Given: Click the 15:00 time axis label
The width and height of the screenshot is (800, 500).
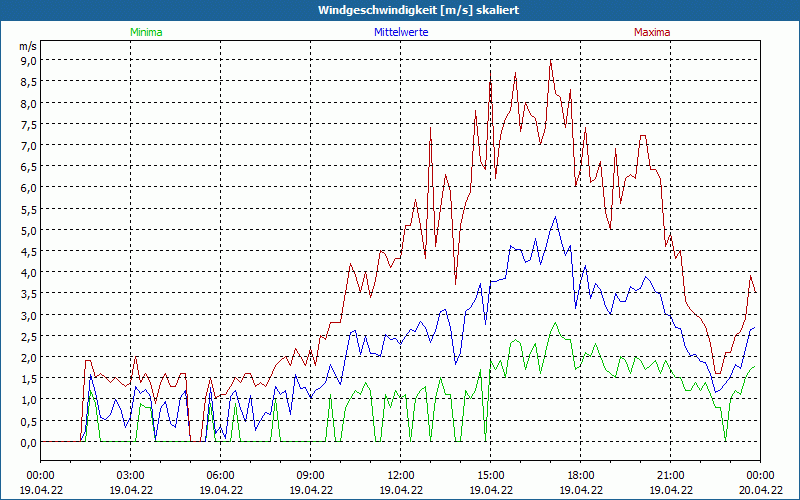Looking at the screenshot, I should tap(490, 476).
